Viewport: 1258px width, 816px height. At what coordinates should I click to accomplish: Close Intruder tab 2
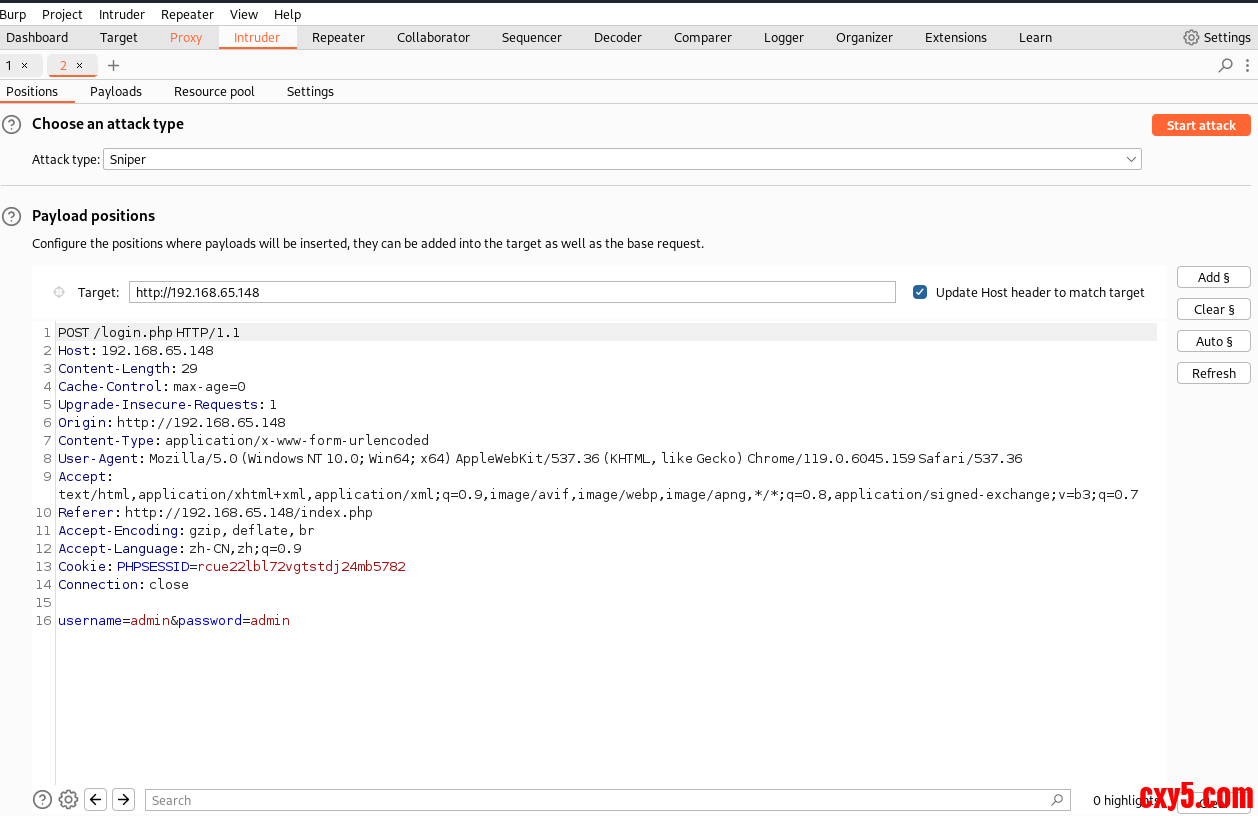(80, 66)
